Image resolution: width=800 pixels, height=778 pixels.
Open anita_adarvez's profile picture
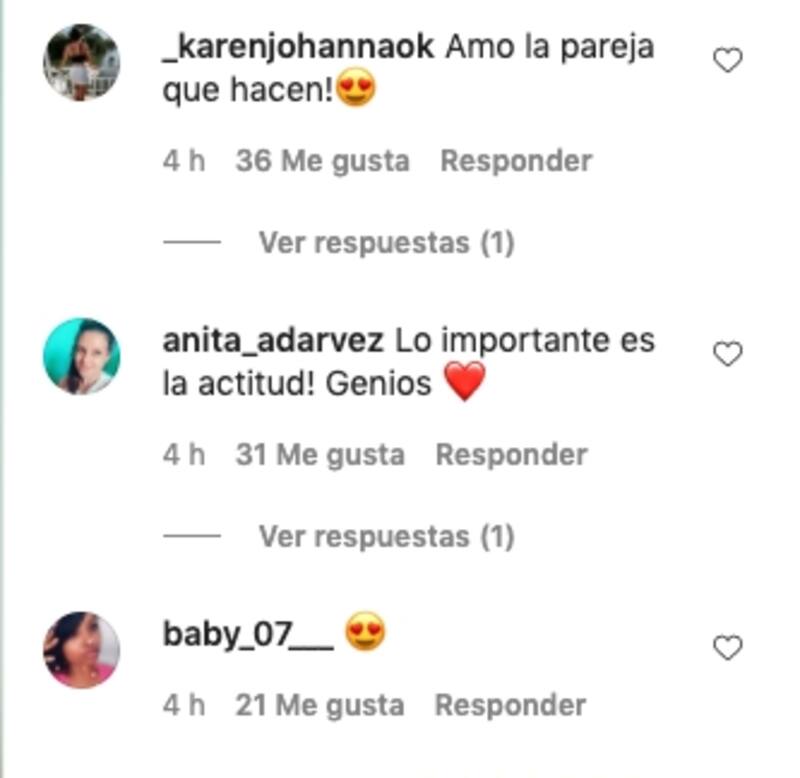[82, 356]
